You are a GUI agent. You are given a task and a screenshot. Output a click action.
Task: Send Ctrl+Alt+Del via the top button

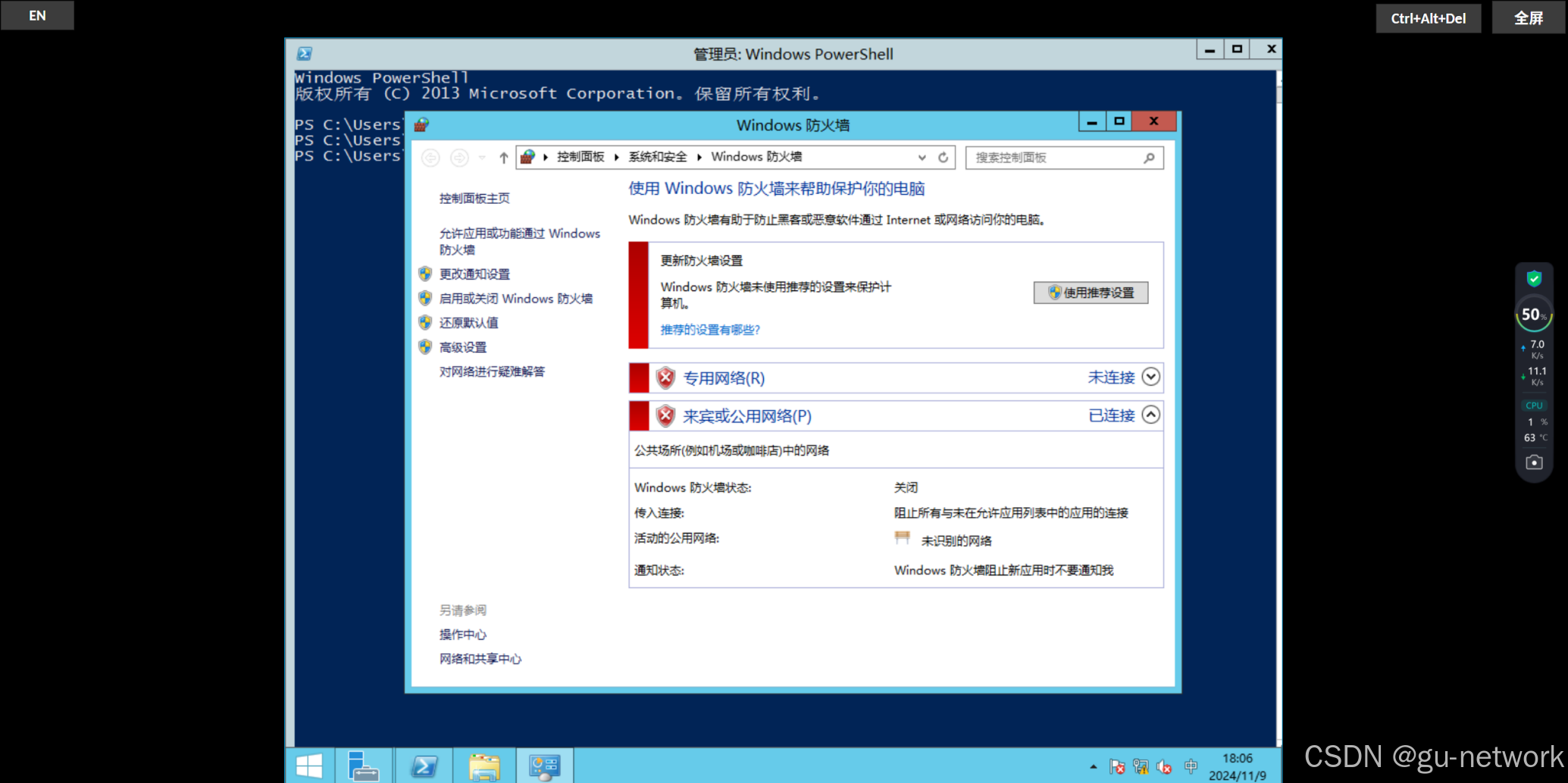1428,18
